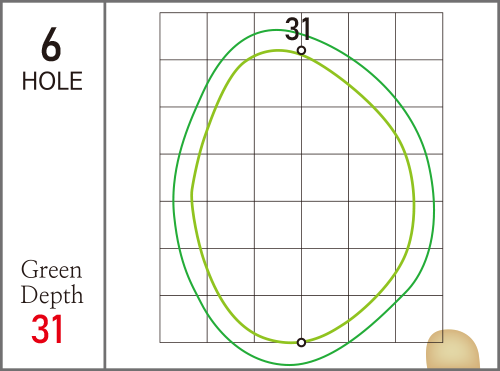
Task: Click the top circle marker on the green
Action: (301, 51)
